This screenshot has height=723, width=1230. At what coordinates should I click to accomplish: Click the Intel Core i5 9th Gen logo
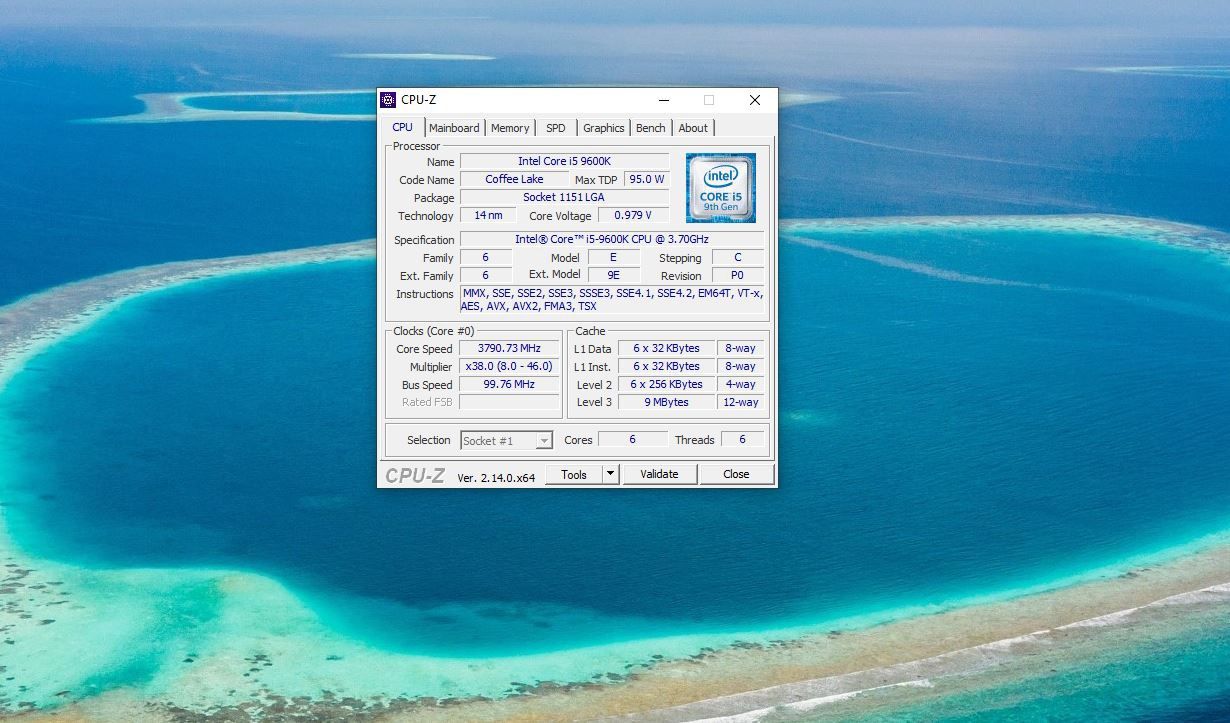720,187
